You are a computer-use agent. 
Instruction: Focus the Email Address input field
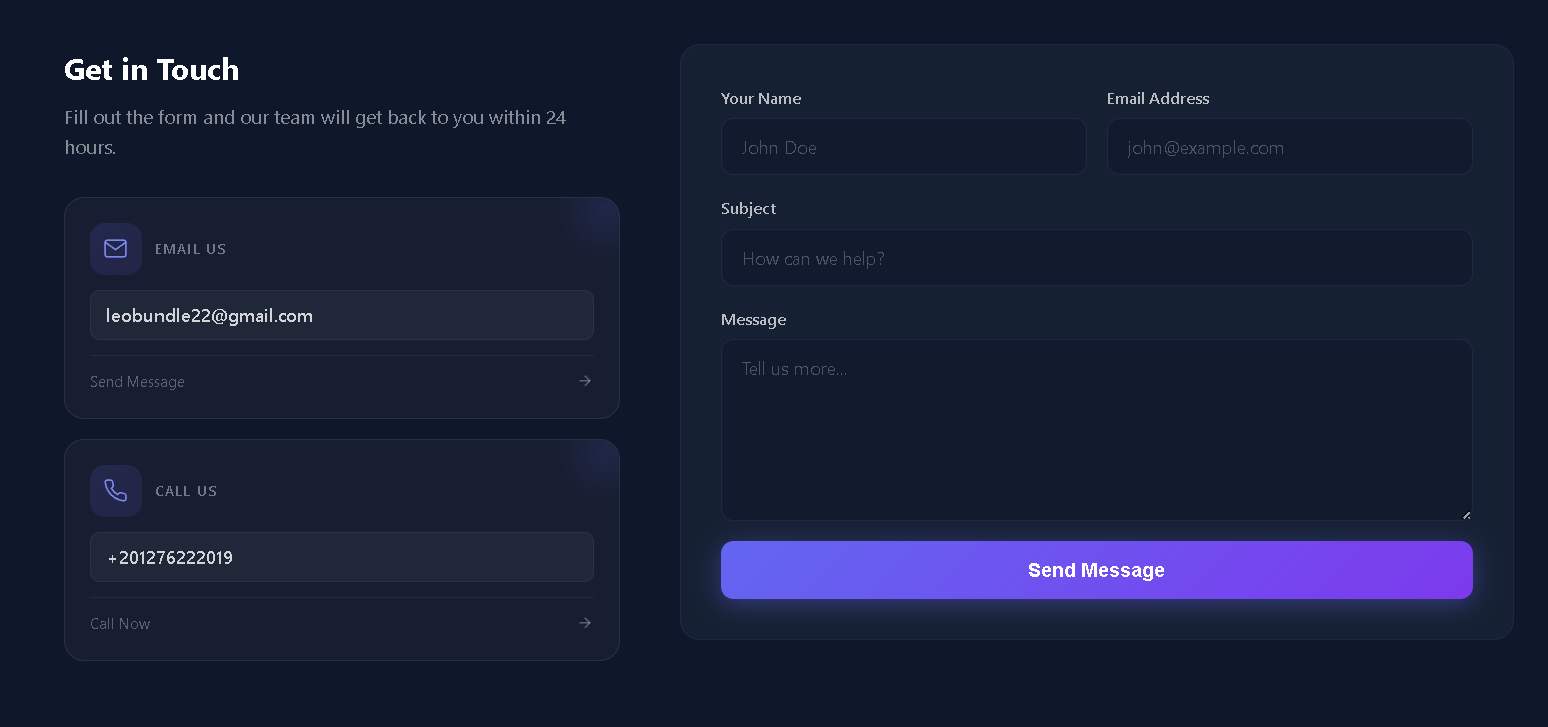(1289, 147)
